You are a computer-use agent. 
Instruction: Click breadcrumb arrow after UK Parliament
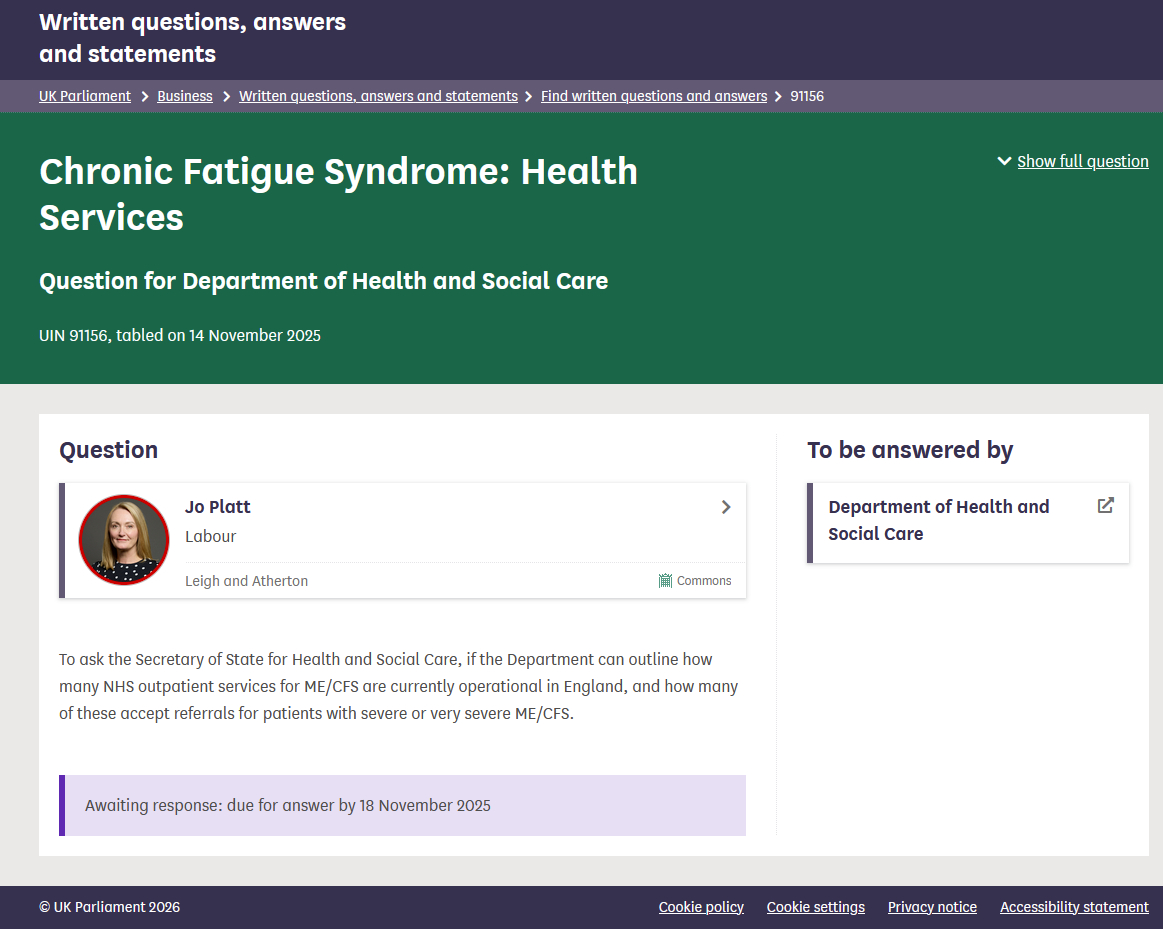tap(145, 96)
